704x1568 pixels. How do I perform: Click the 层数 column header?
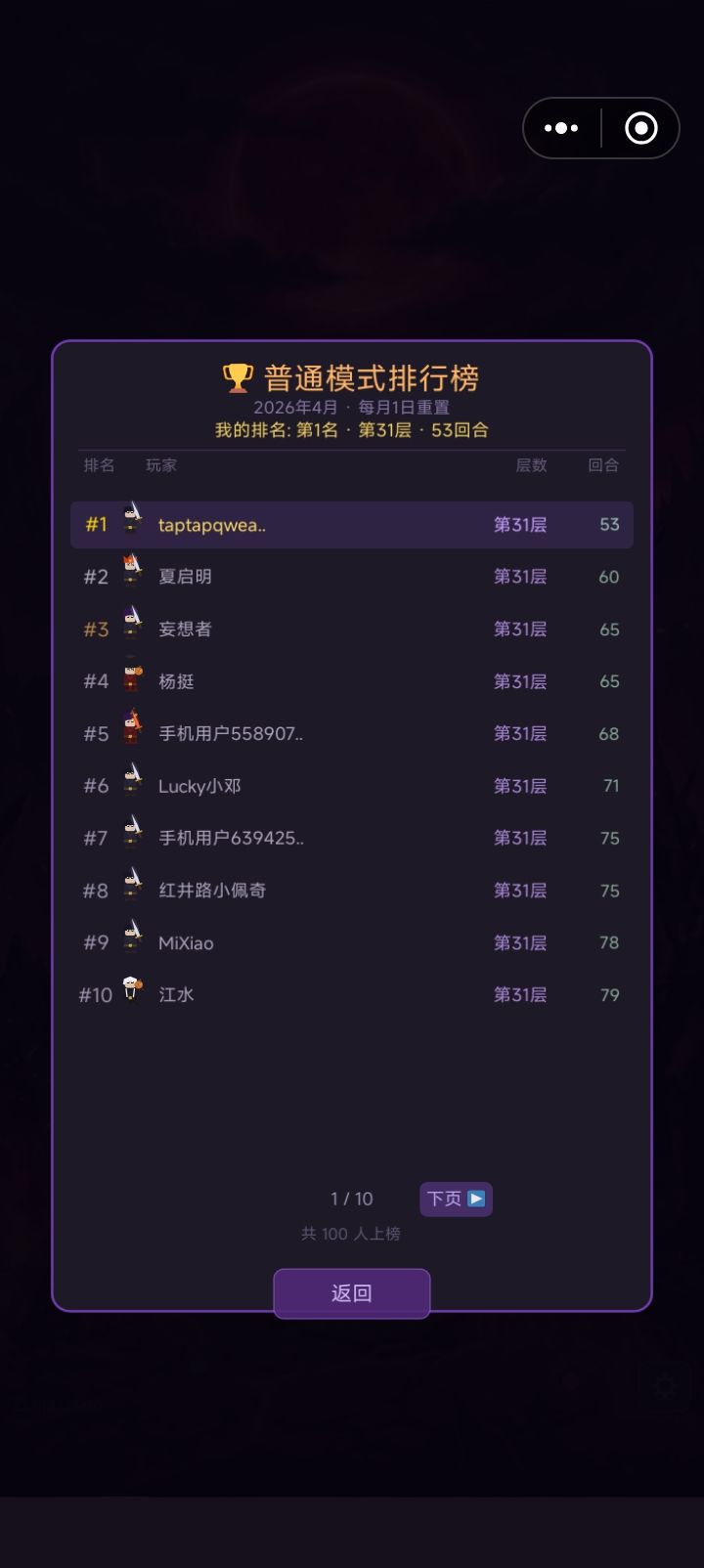tap(531, 465)
